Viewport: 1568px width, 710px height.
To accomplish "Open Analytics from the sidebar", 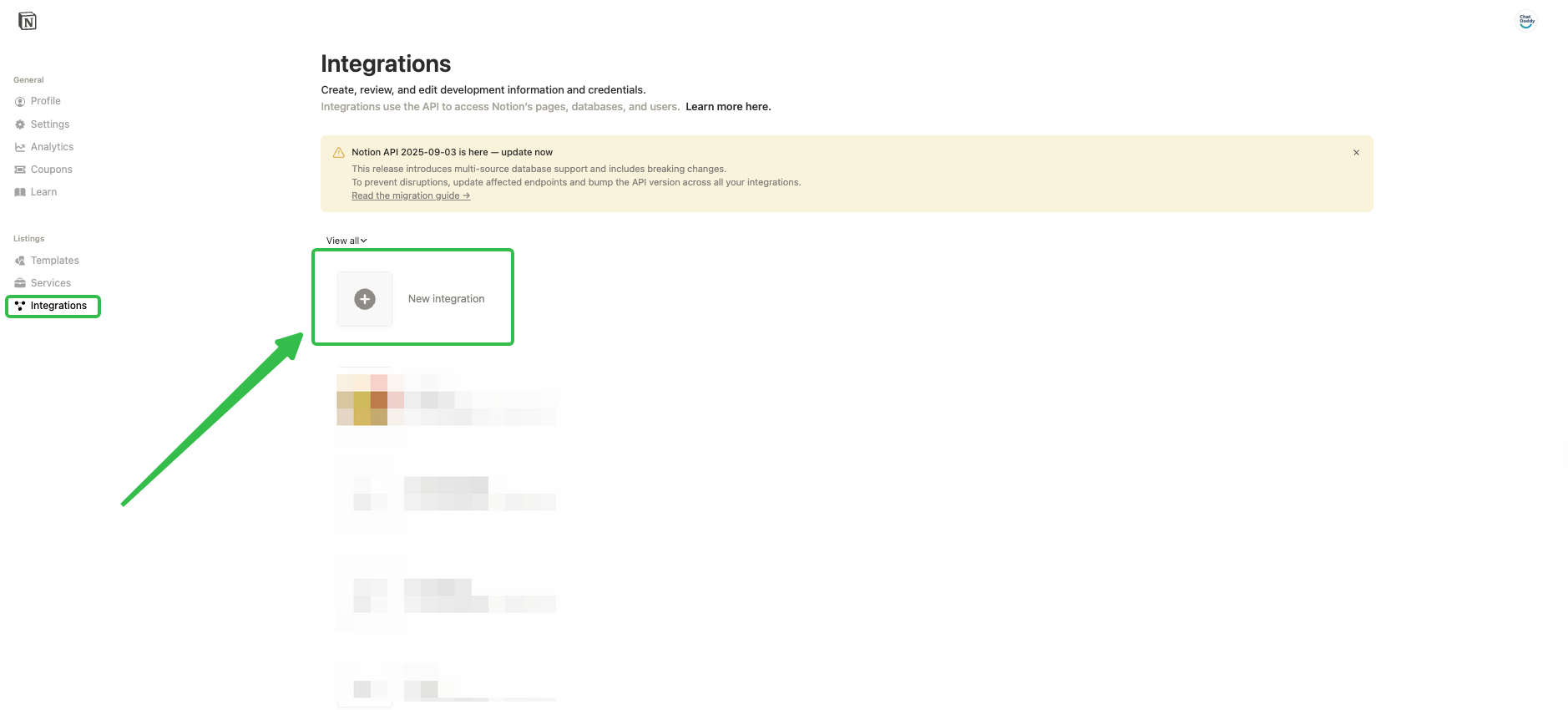I will [52, 147].
